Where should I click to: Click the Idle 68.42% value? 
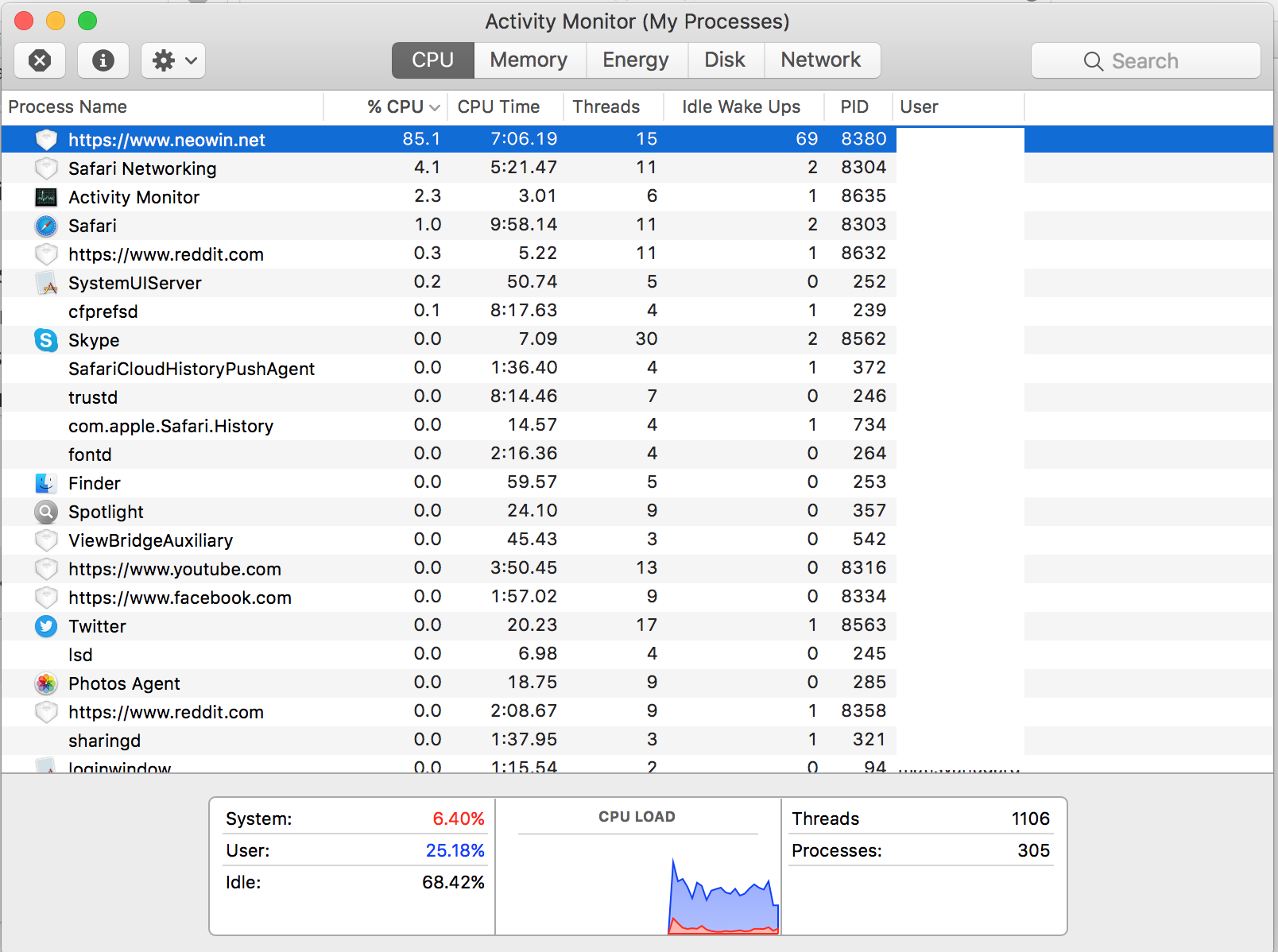tap(453, 882)
